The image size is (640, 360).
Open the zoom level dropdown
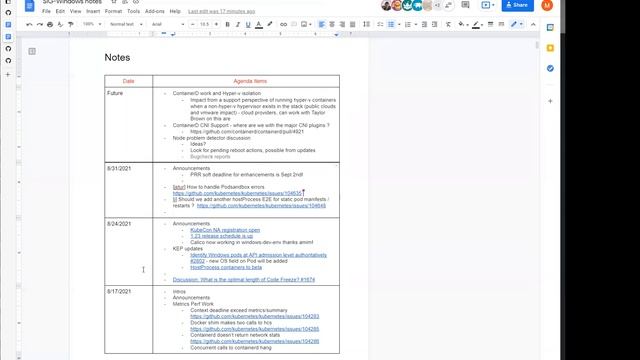[92, 24]
